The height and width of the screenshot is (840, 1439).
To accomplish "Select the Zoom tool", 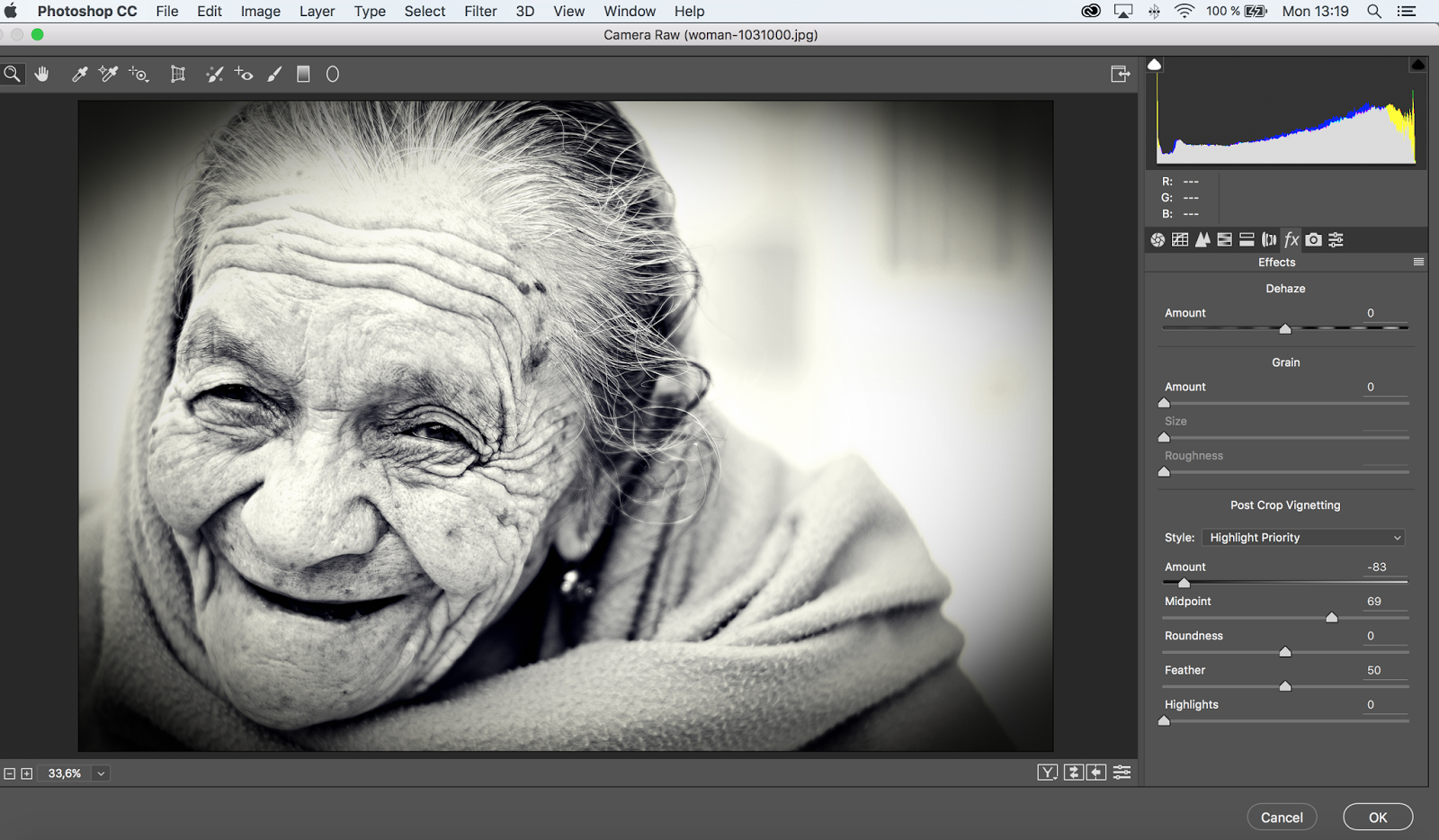I will click(12, 74).
